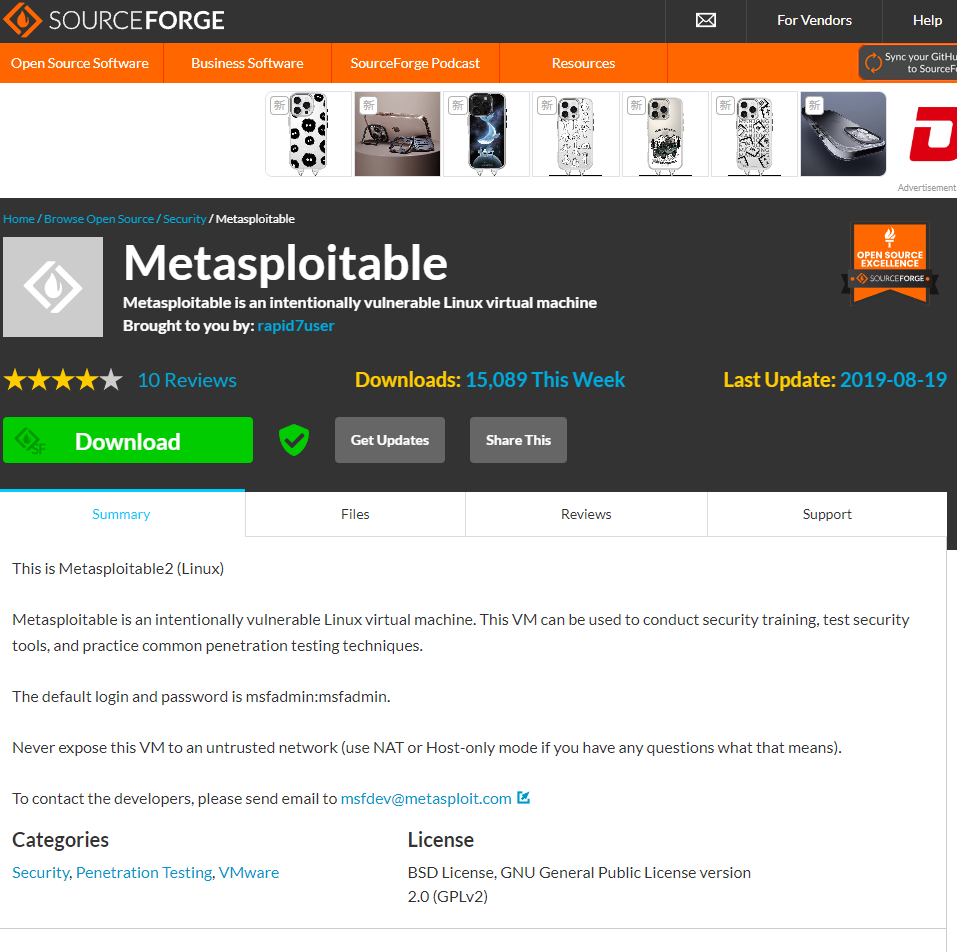The image size is (957, 952).
Task: Click the Open Source Excellence badge
Action: [889, 262]
